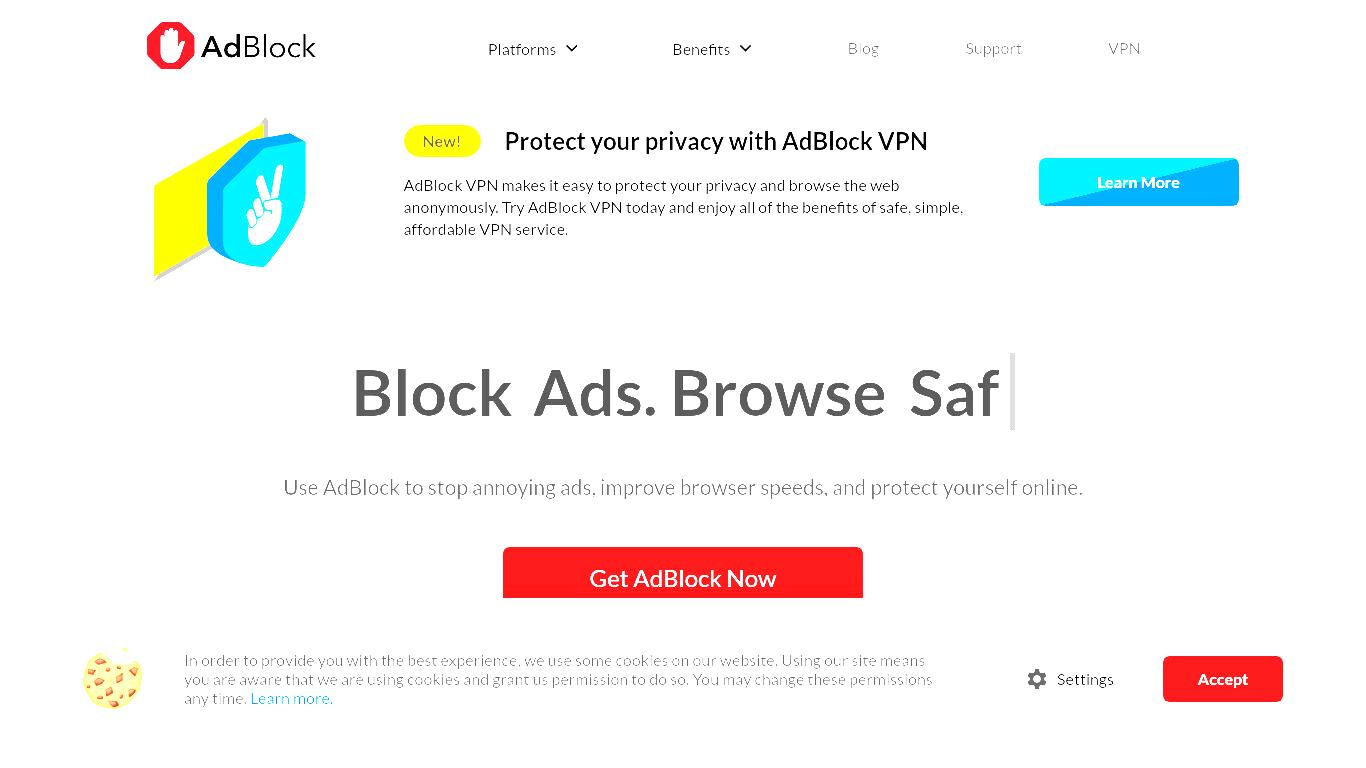1366x768 pixels.
Task: Expand the Platforms dropdown chevron
Action: [572, 48]
